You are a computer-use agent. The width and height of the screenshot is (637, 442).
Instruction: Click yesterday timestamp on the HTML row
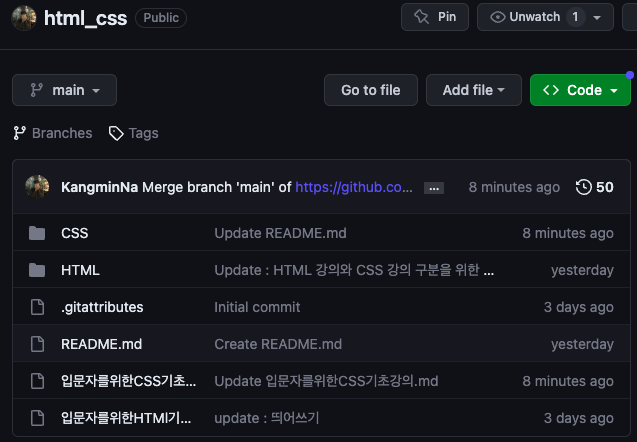(582, 270)
